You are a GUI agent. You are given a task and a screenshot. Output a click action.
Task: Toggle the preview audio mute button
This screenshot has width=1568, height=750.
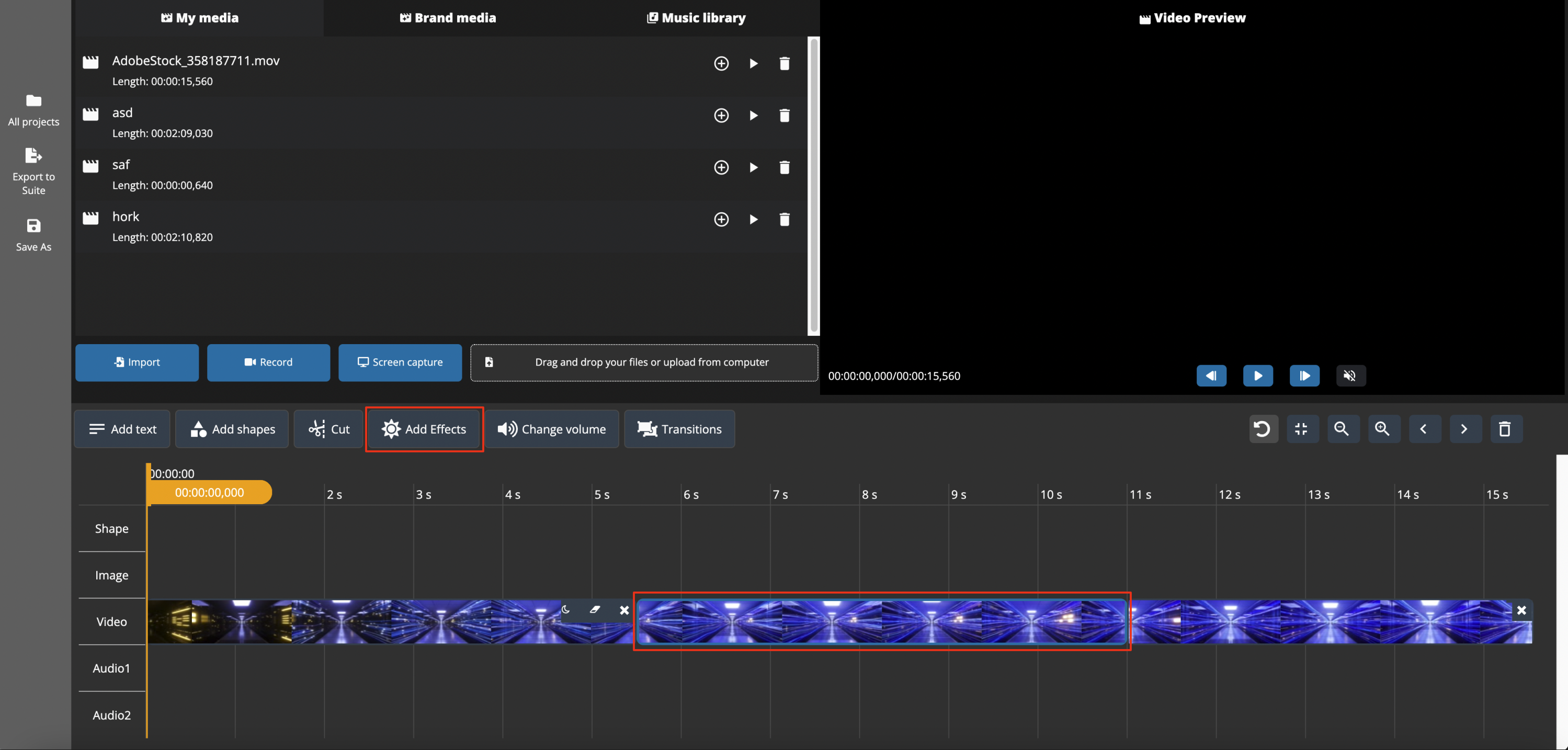[x=1350, y=376]
